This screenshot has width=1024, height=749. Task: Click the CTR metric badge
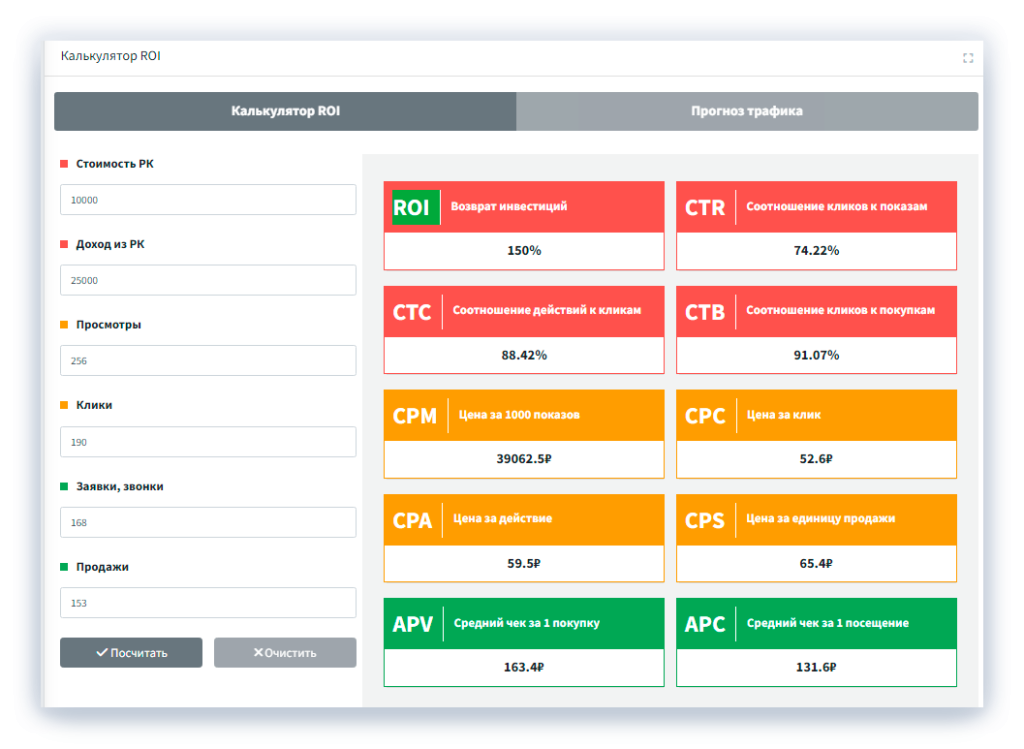tap(705, 207)
